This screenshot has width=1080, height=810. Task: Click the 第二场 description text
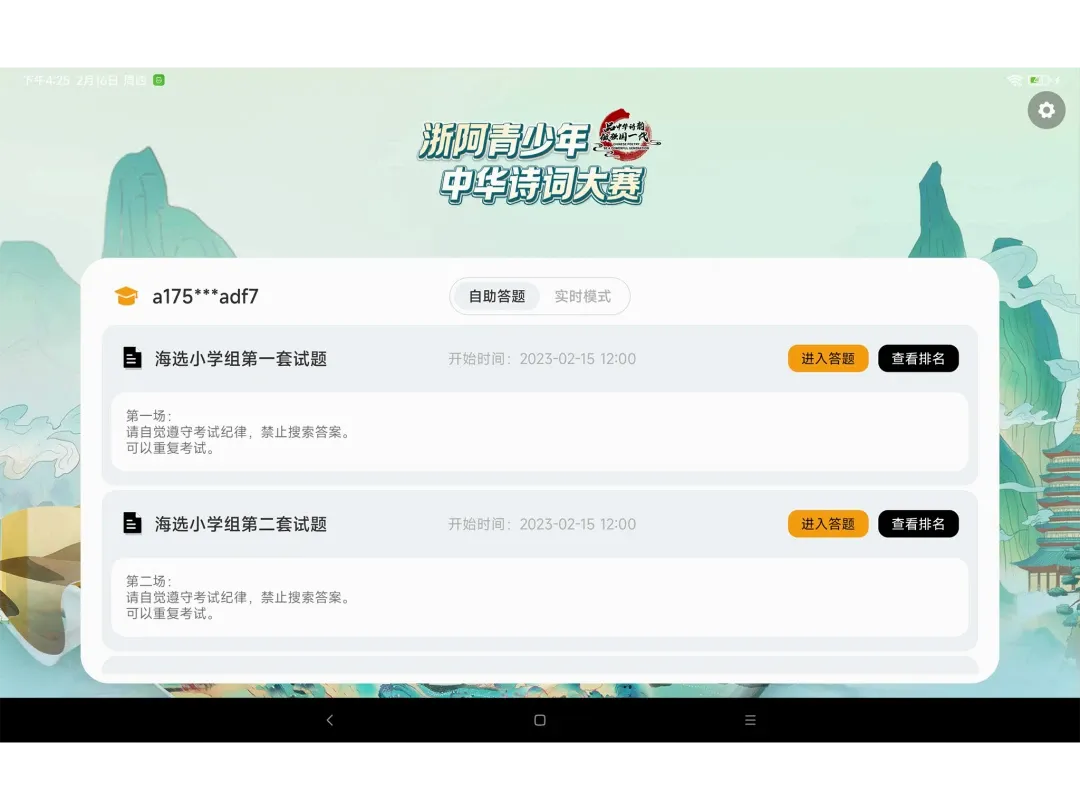click(238, 597)
